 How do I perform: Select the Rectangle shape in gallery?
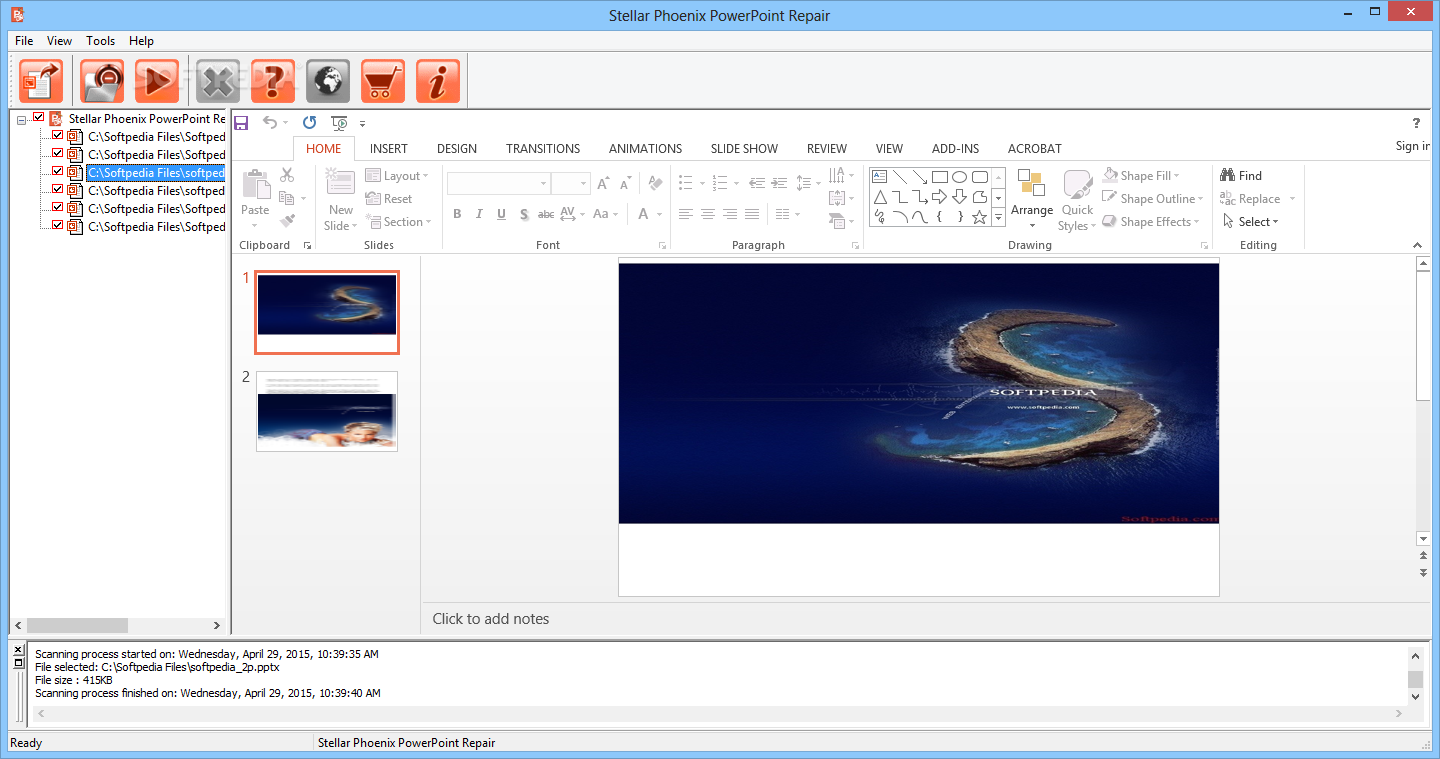(x=940, y=176)
